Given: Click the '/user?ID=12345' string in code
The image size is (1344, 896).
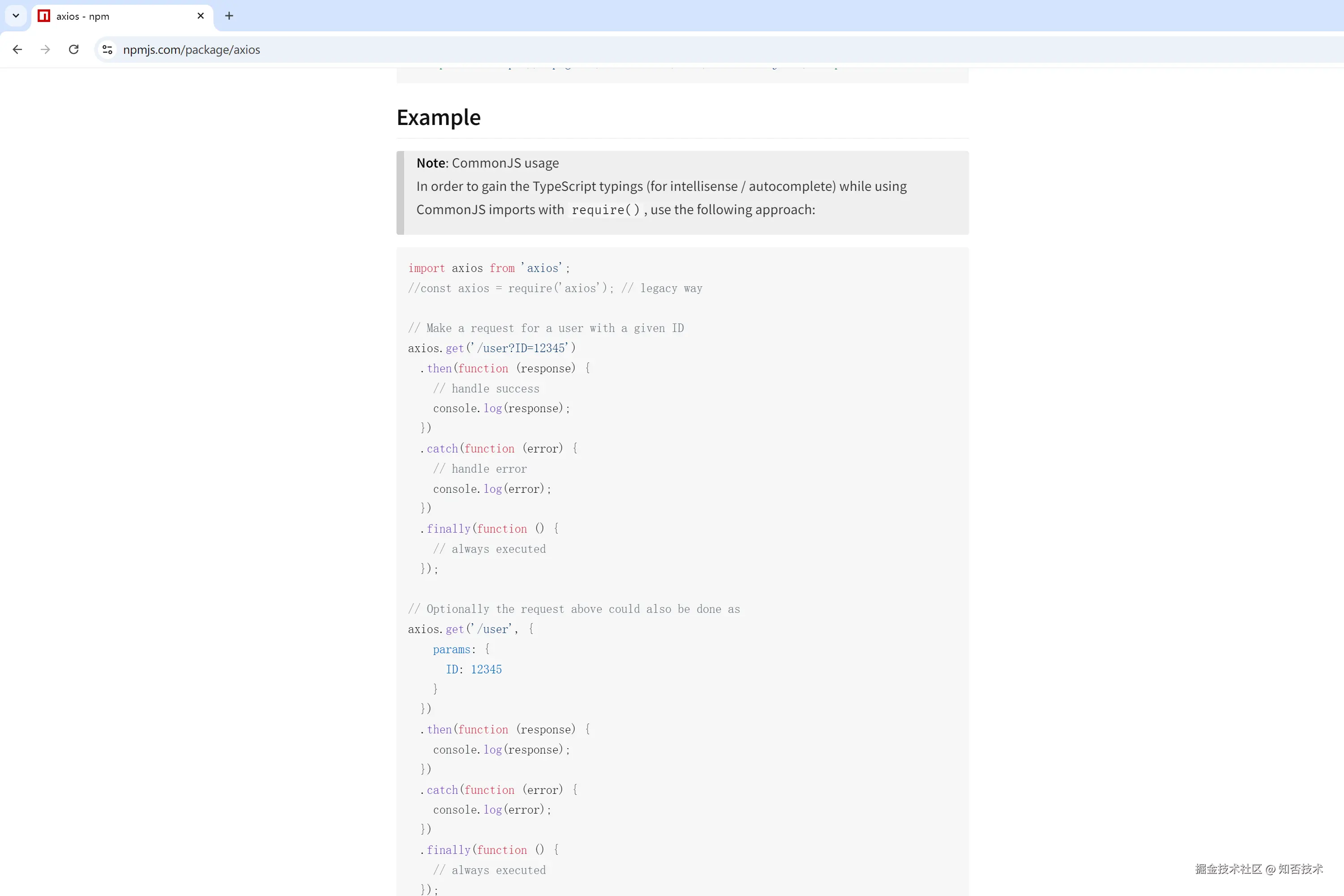Looking at the screenshot, I should point(522,349).
